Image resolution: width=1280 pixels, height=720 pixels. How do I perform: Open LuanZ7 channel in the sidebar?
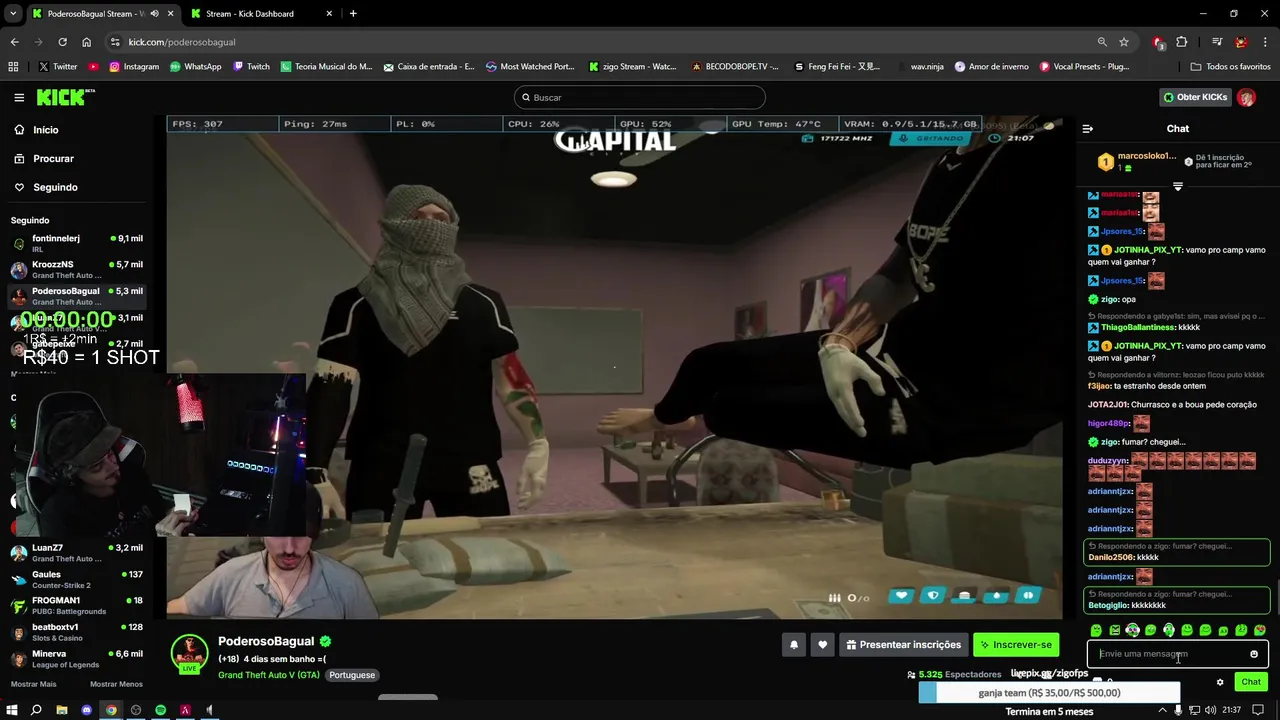[x=77, y=553]
